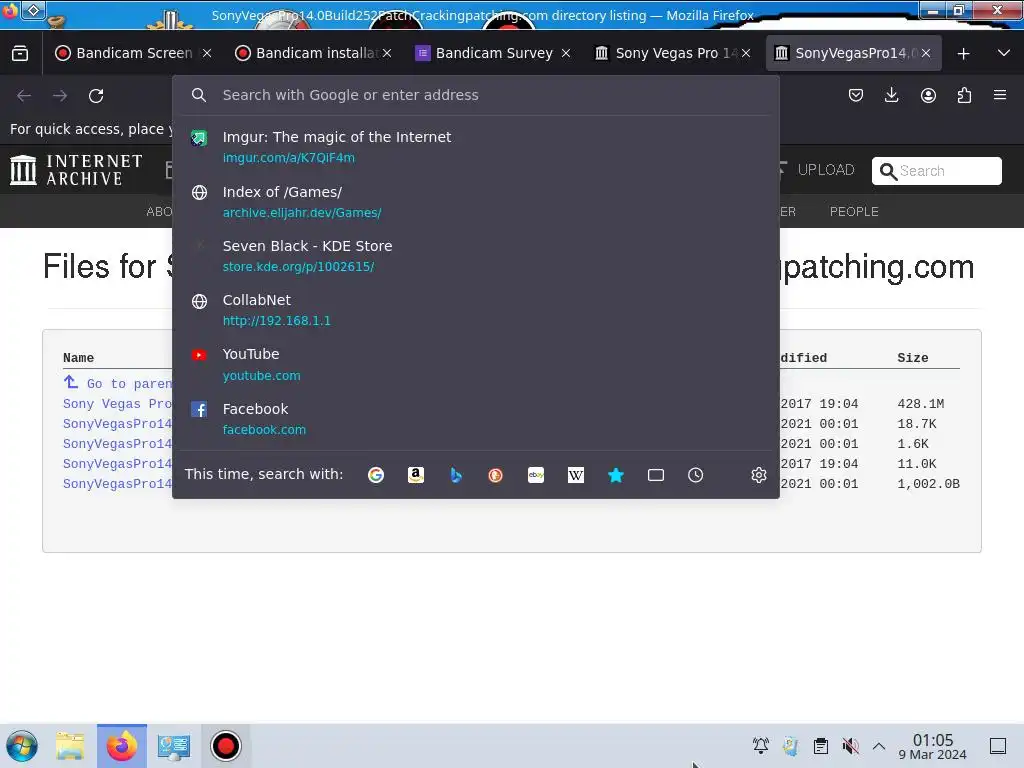Click Go to parent directory link
Viewport: 1024px width, 768px height.
[x=118, y=383]
